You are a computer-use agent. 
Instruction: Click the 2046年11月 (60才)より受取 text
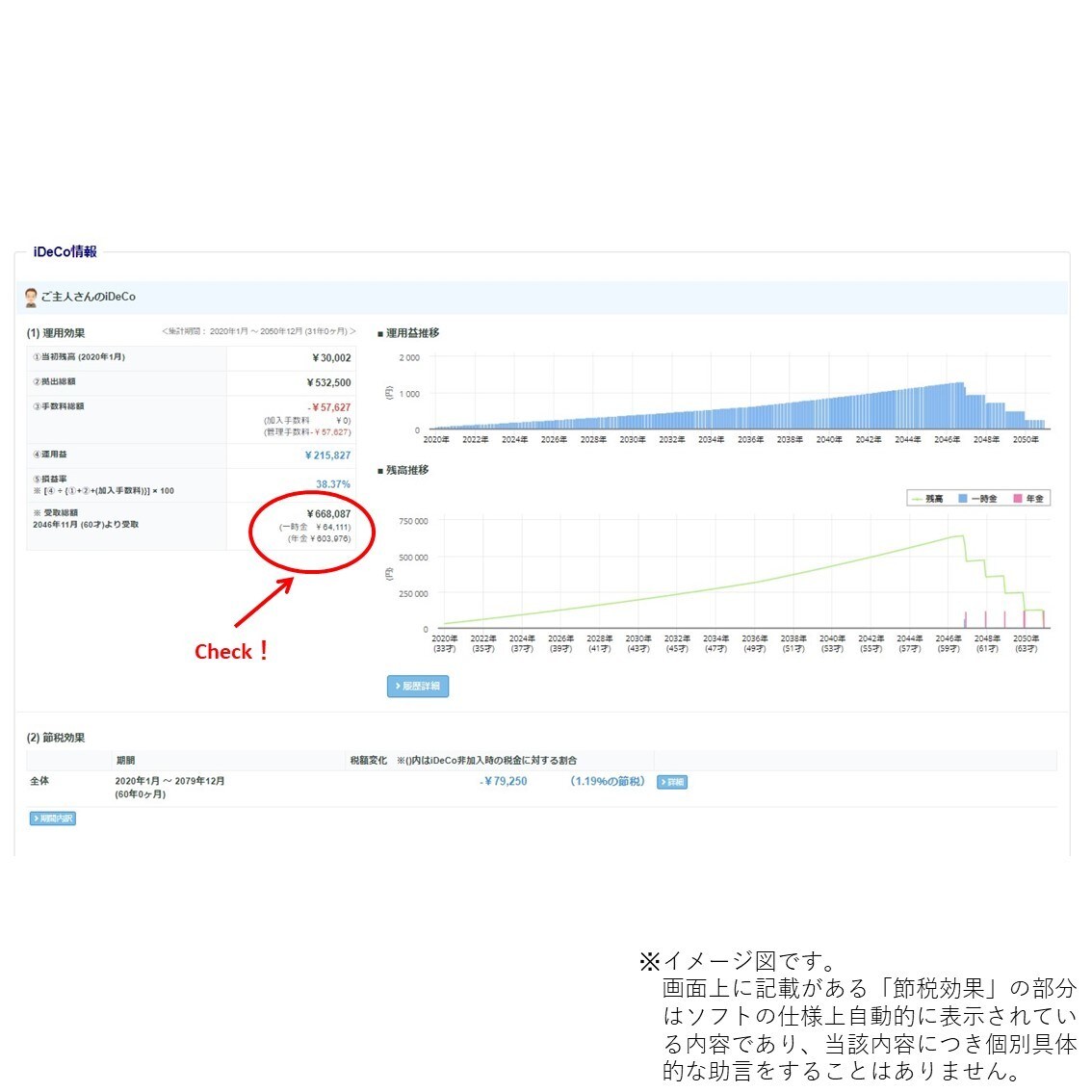(x=86, y=525)
